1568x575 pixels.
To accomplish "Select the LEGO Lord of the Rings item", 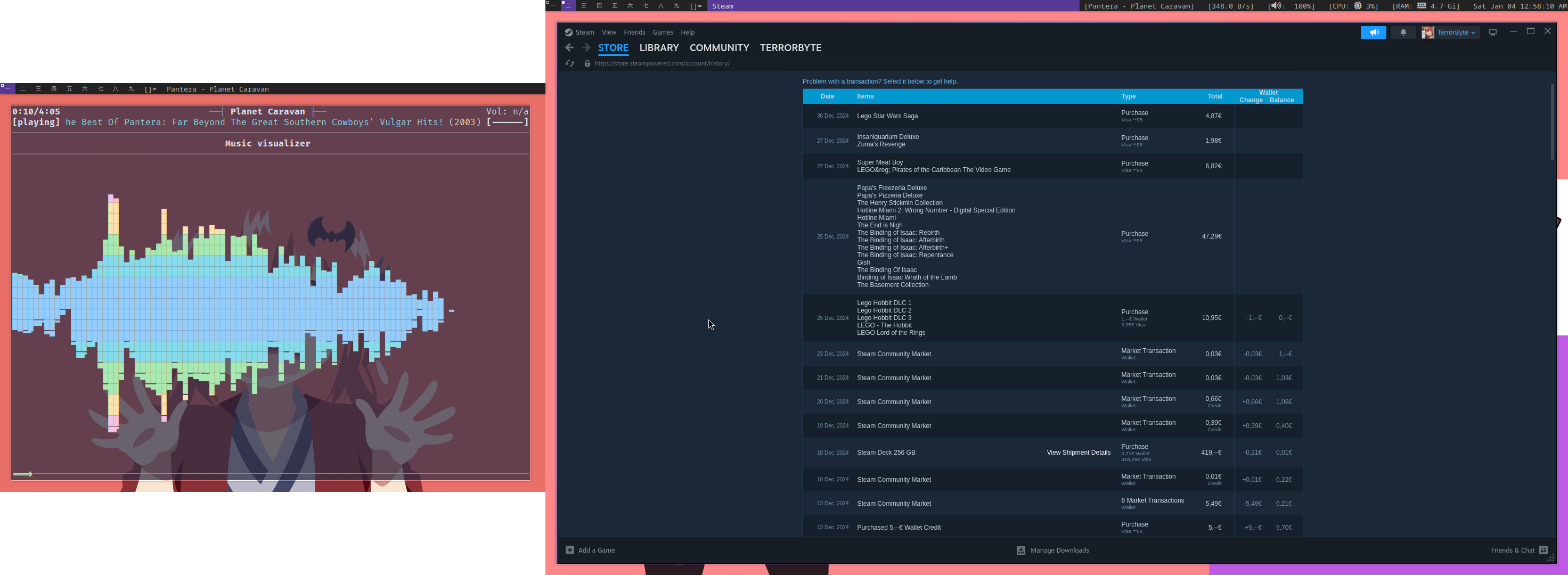I will click(x=891, y=333).
